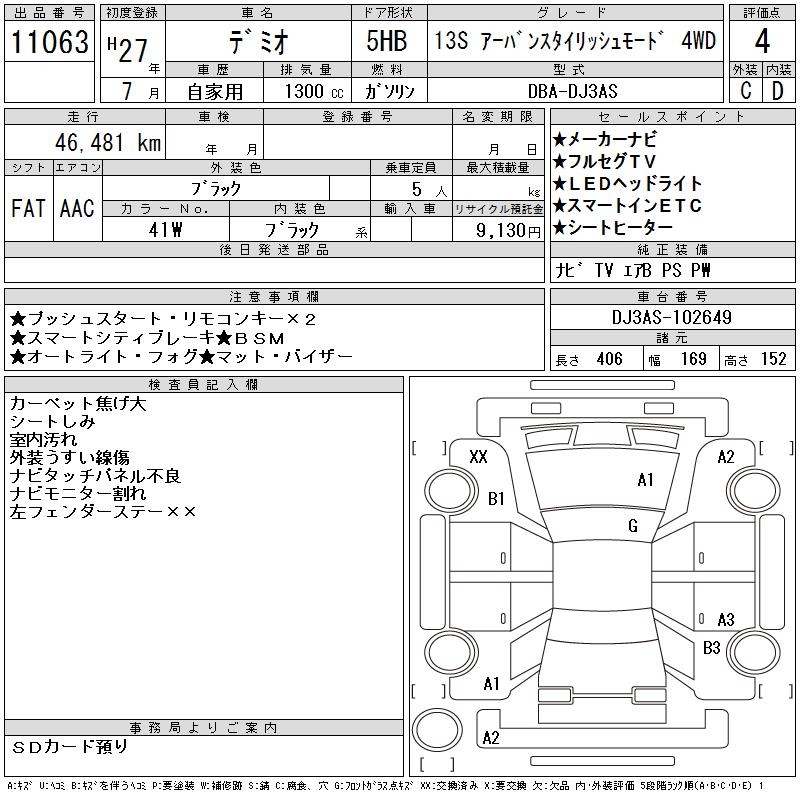Click the 純正装備 header label
Screen dimensions: 800x800
(672, 249)
